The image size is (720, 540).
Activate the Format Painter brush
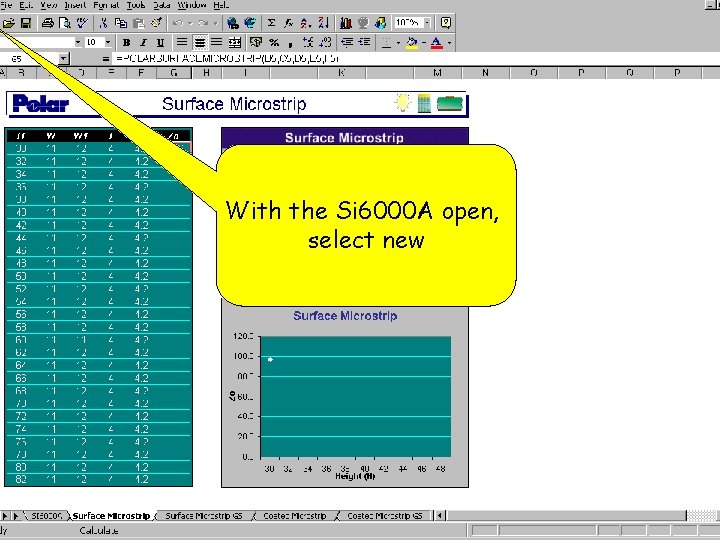click(156, 23)
